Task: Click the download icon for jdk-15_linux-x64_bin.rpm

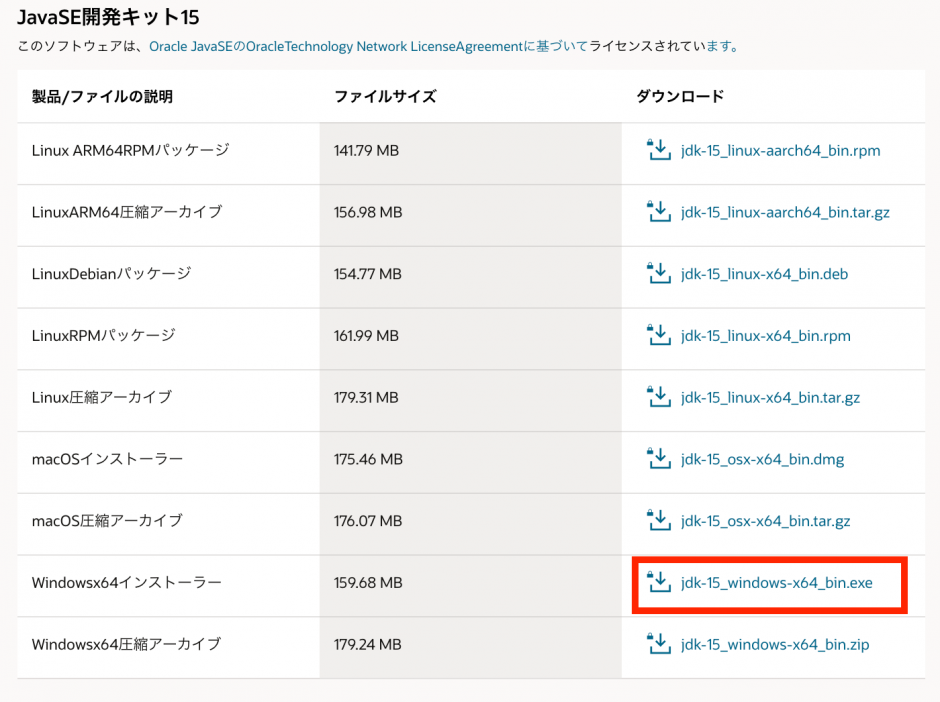Action: click(659, 335)
